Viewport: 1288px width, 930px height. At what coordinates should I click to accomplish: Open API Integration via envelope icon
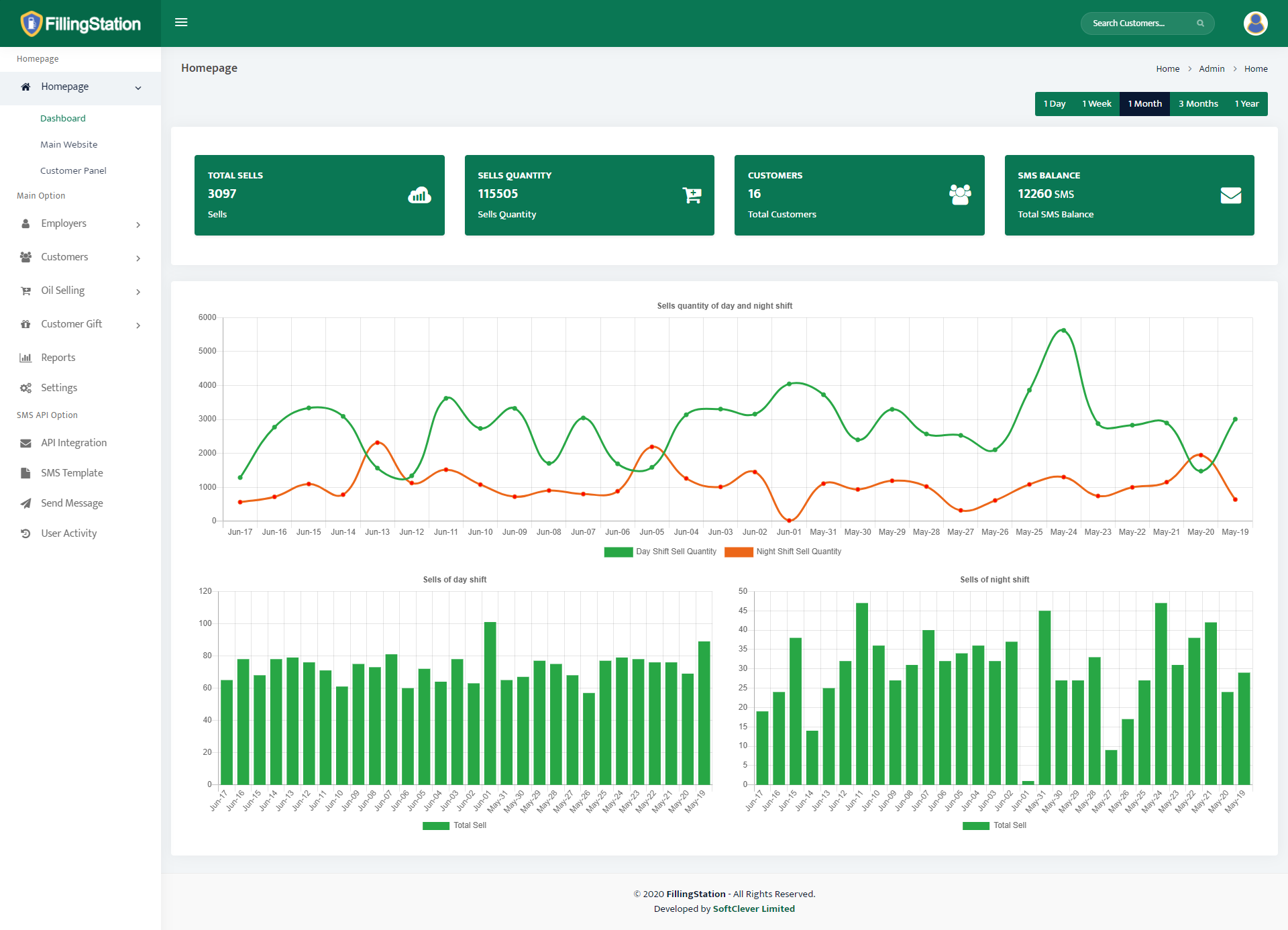pos(25,442)
